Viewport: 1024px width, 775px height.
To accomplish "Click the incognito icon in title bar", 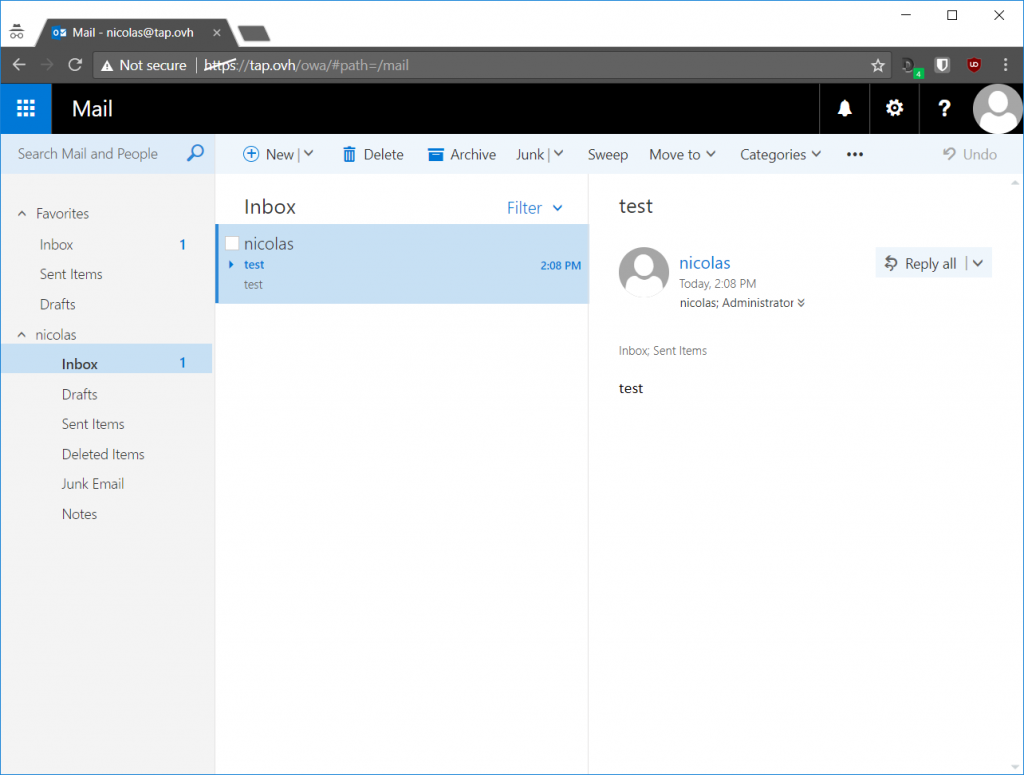I will click(x=16, y=31).
